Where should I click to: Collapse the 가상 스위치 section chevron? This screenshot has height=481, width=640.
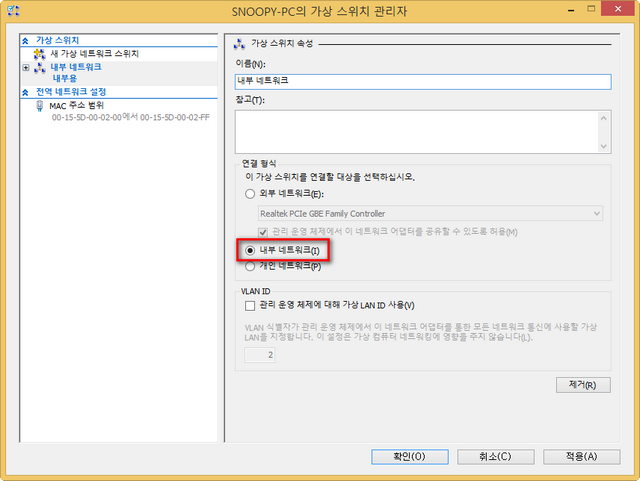point(25,40)
